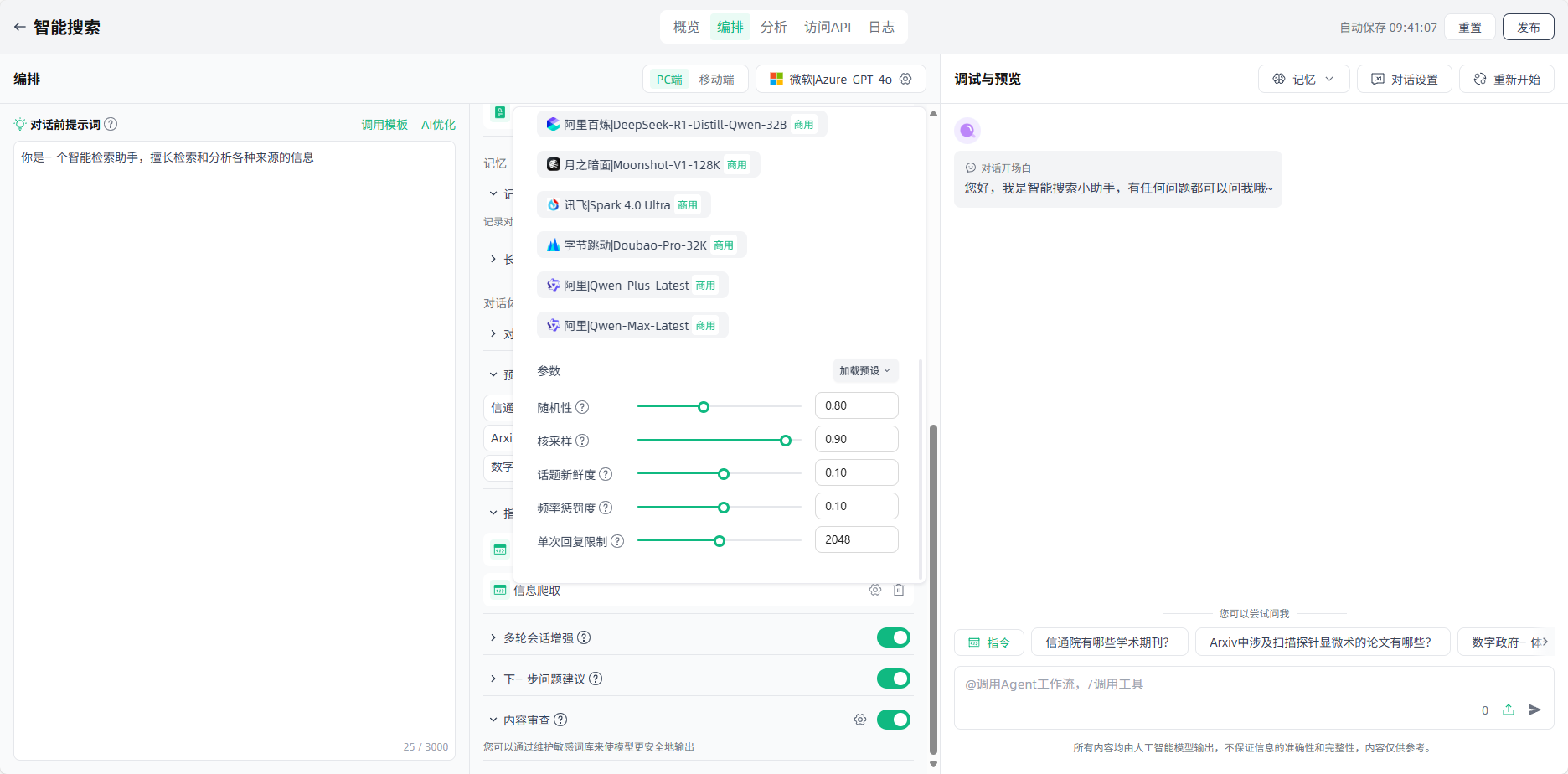Open model settings gear next to Azure-GPT-4o
The height and width of the screenshot is (774, 1568).
pyautogui.click(x=905, y=79)
